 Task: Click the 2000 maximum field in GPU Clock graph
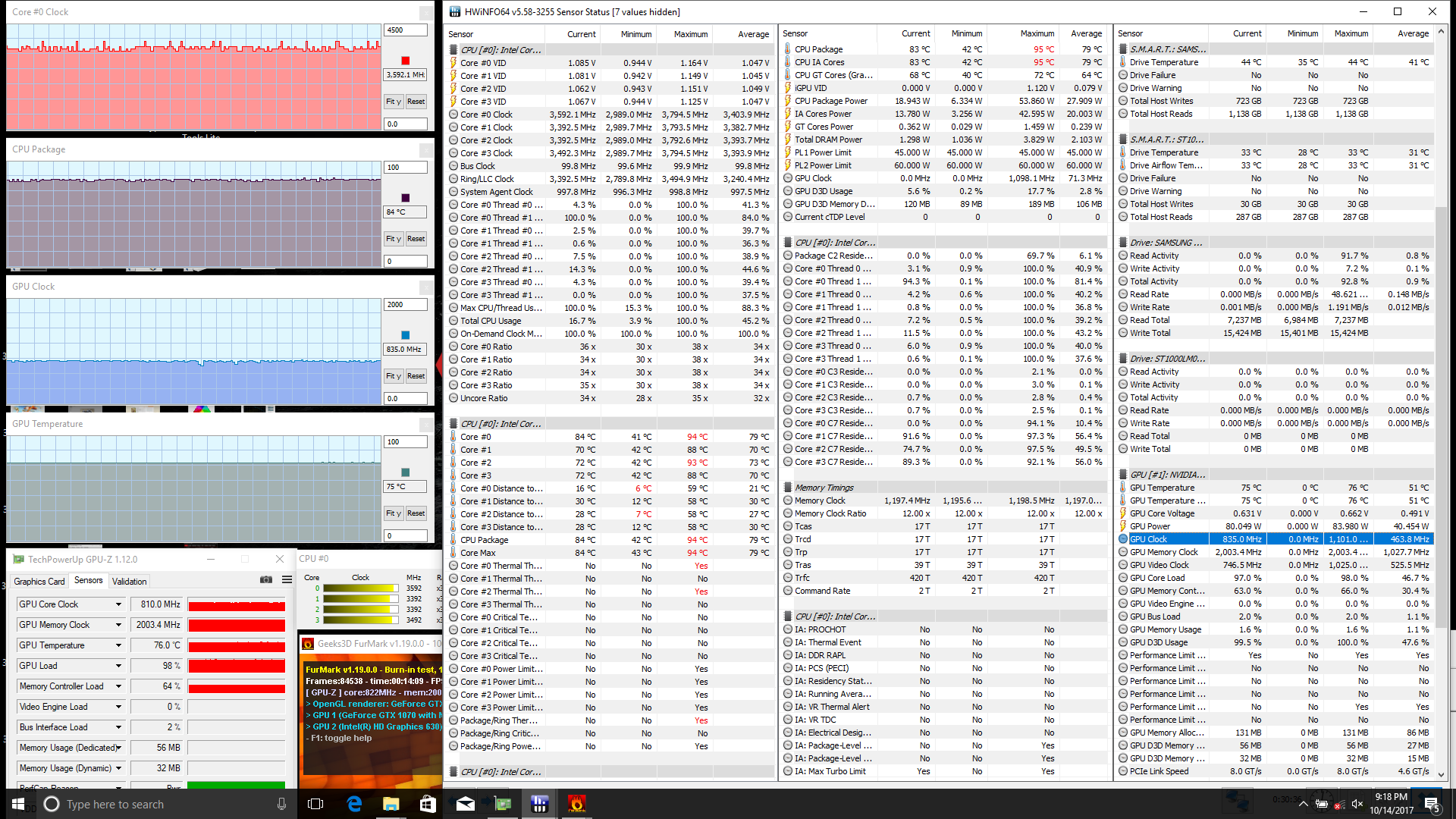[406, 305]
